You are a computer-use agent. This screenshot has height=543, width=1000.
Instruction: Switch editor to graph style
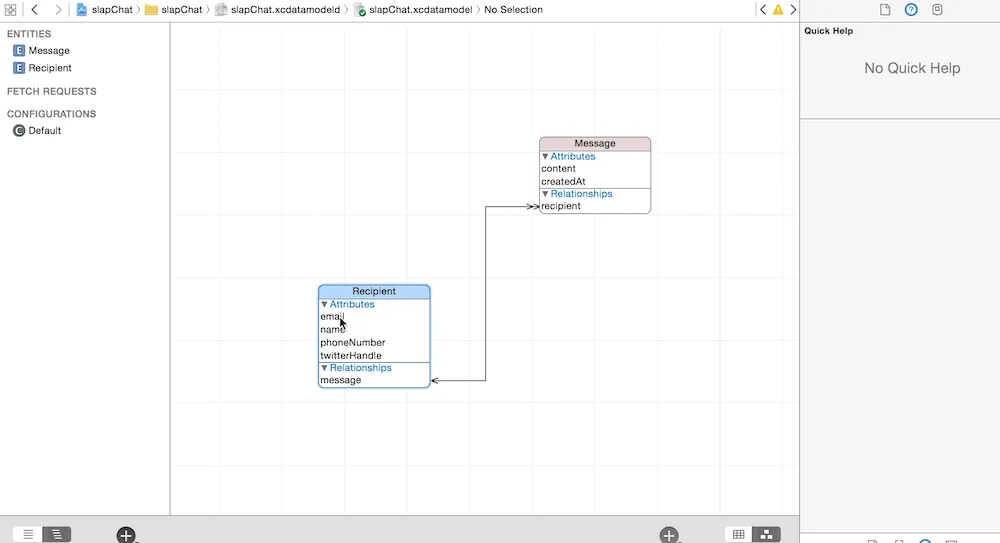pyautogui.click(x=767, y=535)
